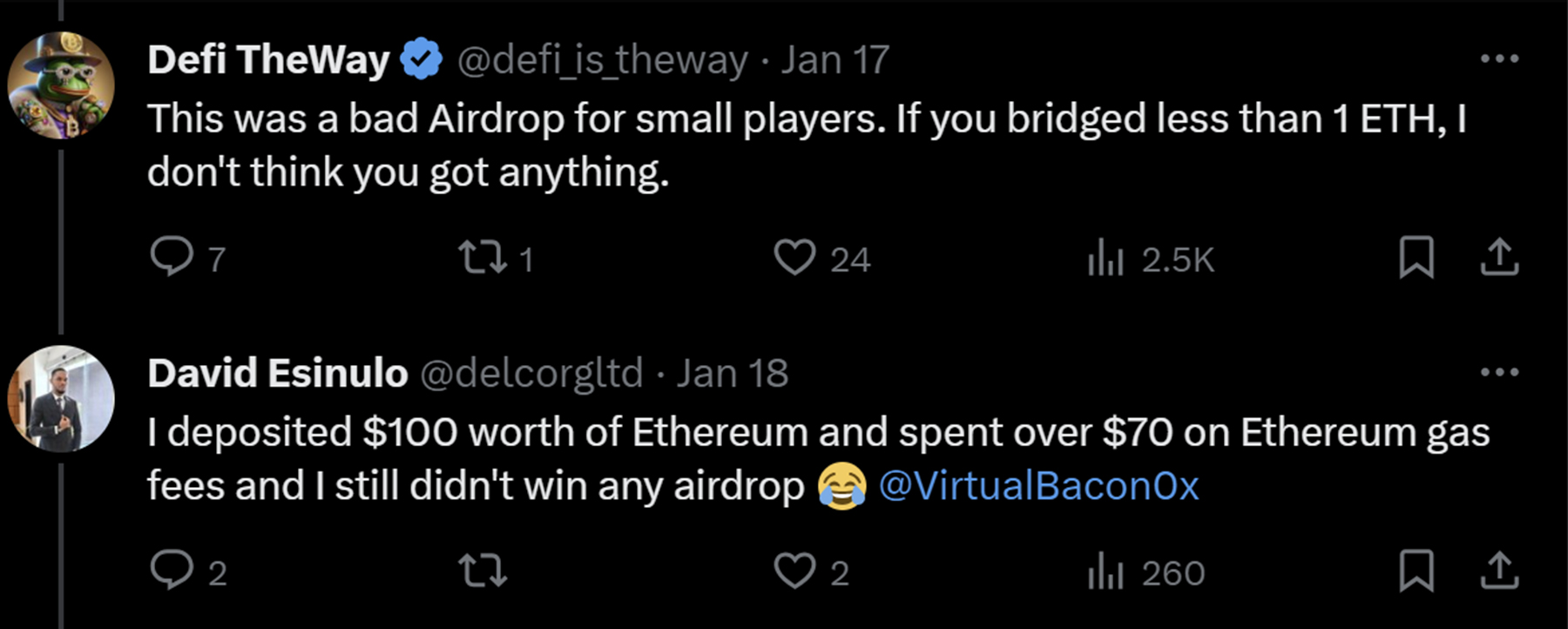Open more options on David Esinulo's tweet

1499,373
